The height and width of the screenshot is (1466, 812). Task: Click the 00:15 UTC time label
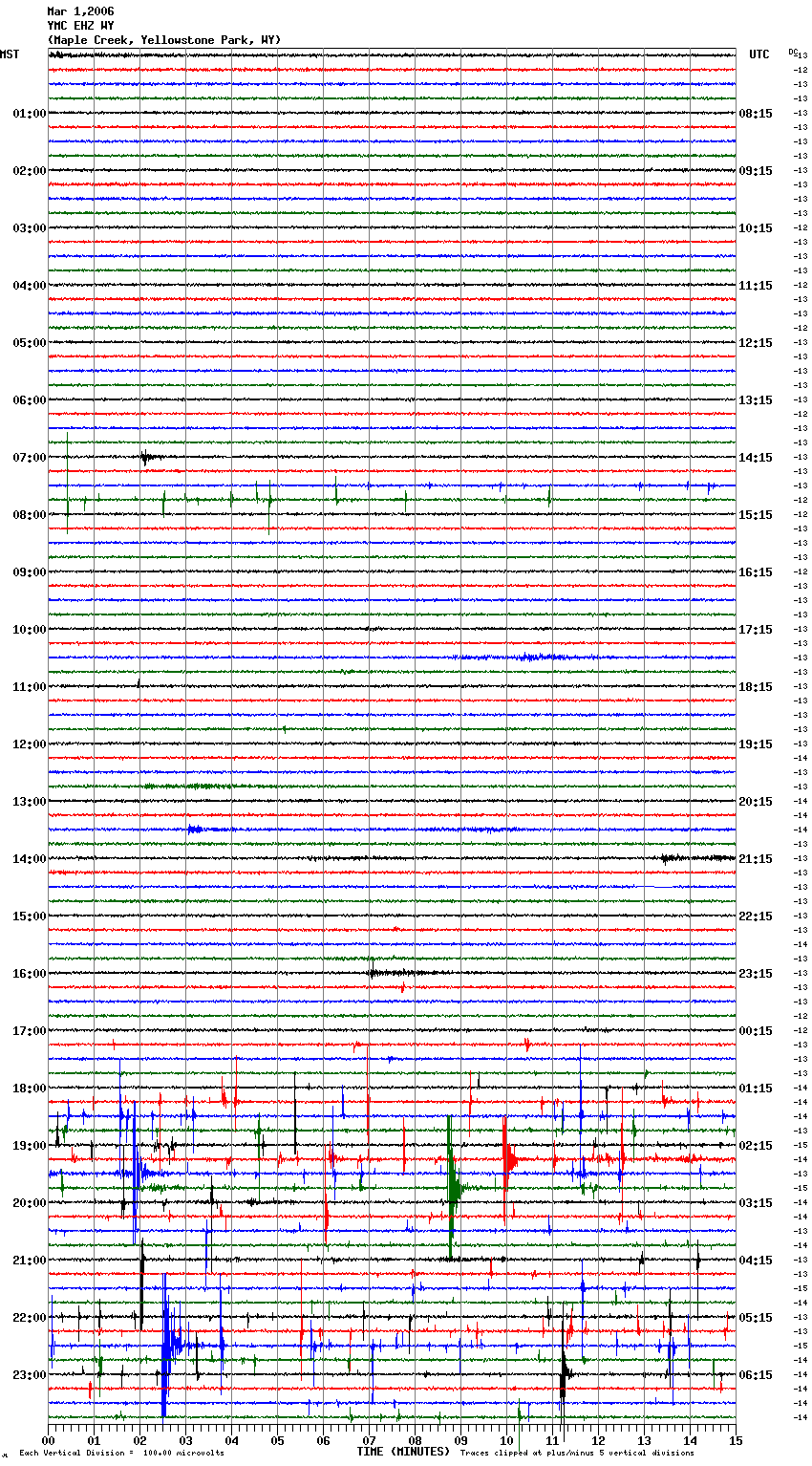click(756, 1031)
